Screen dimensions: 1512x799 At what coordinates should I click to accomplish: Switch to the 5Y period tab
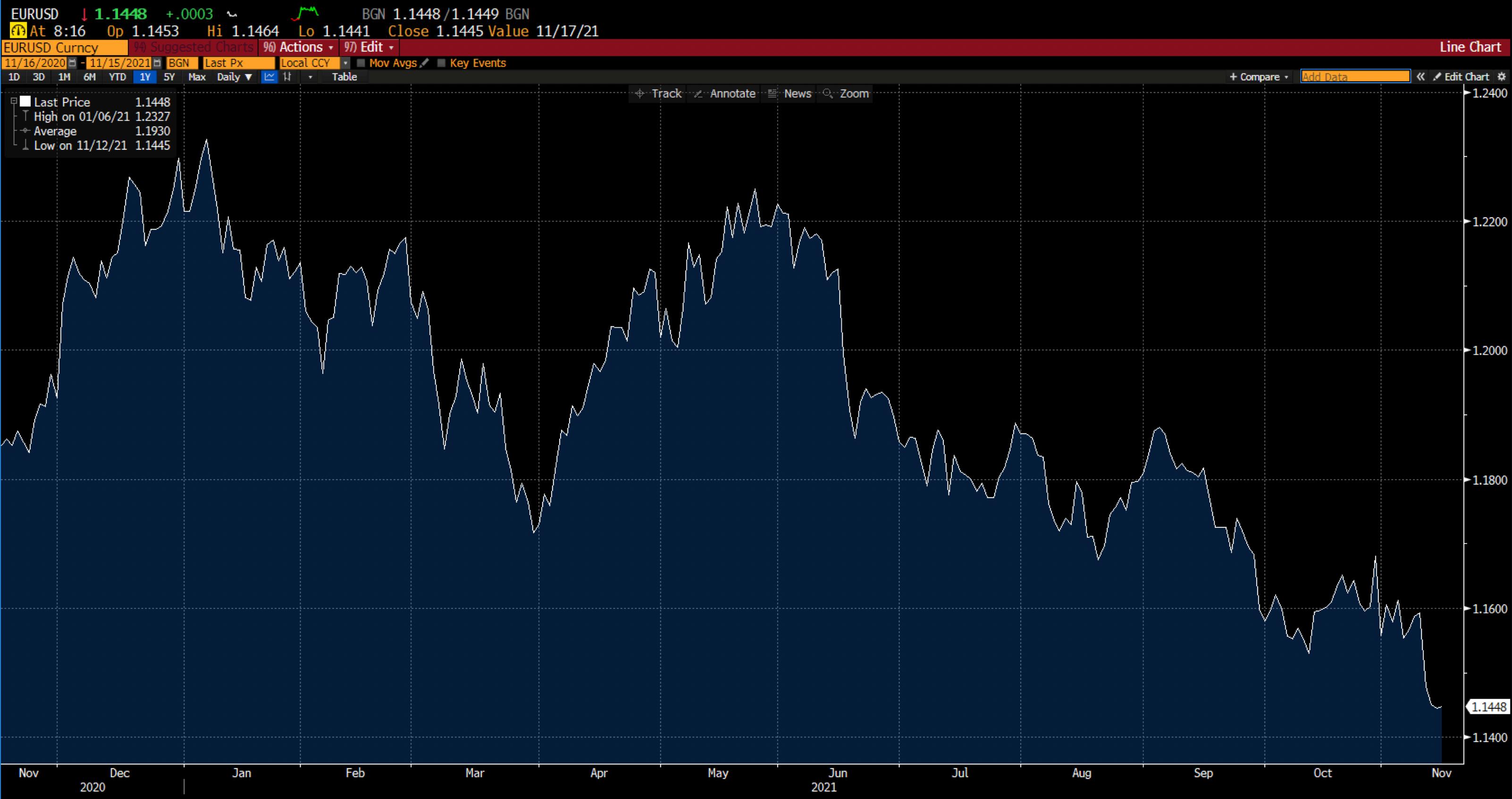pyautogui.click(x=169, y=77)
